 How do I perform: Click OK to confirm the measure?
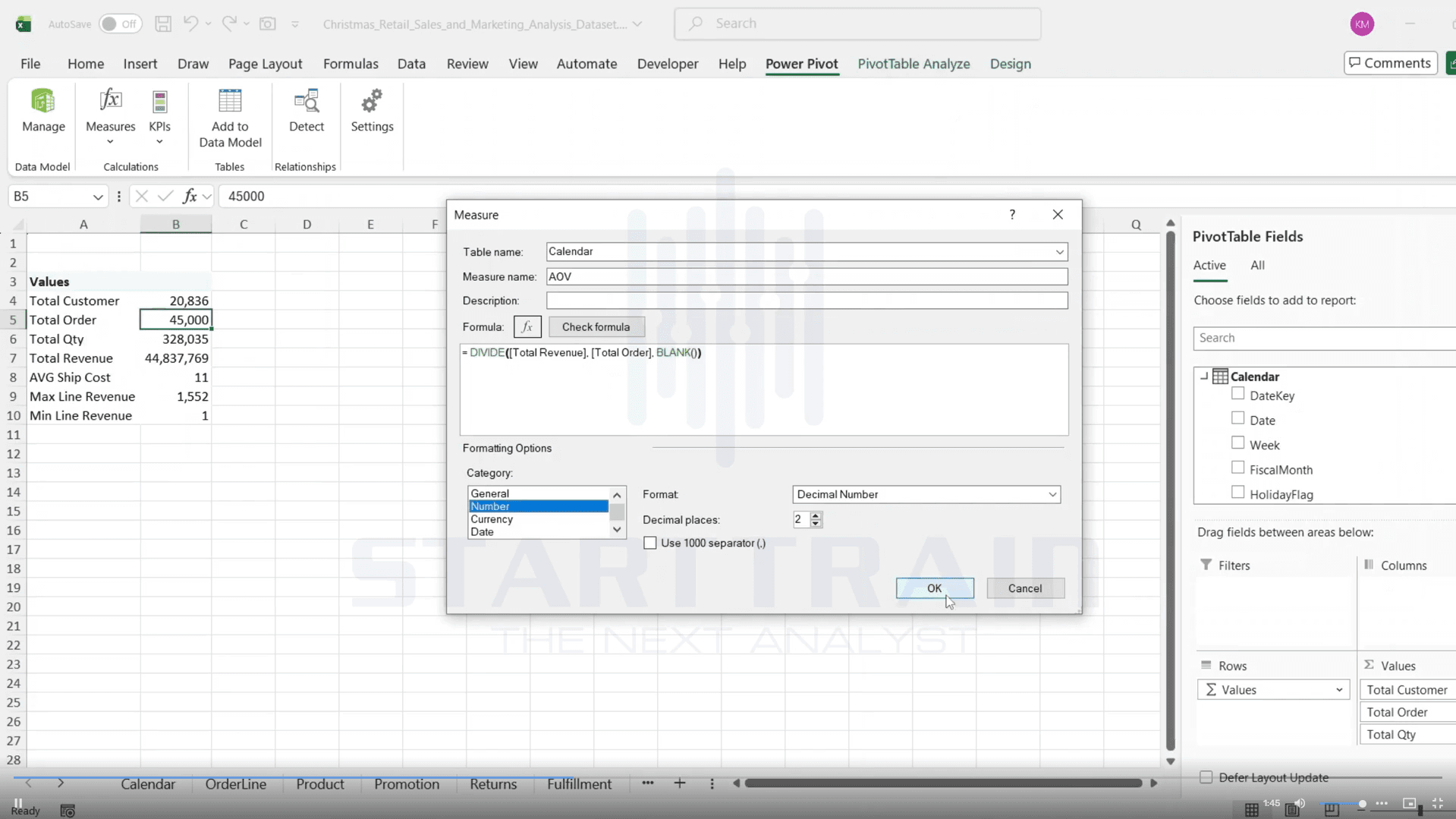(934, 588)
